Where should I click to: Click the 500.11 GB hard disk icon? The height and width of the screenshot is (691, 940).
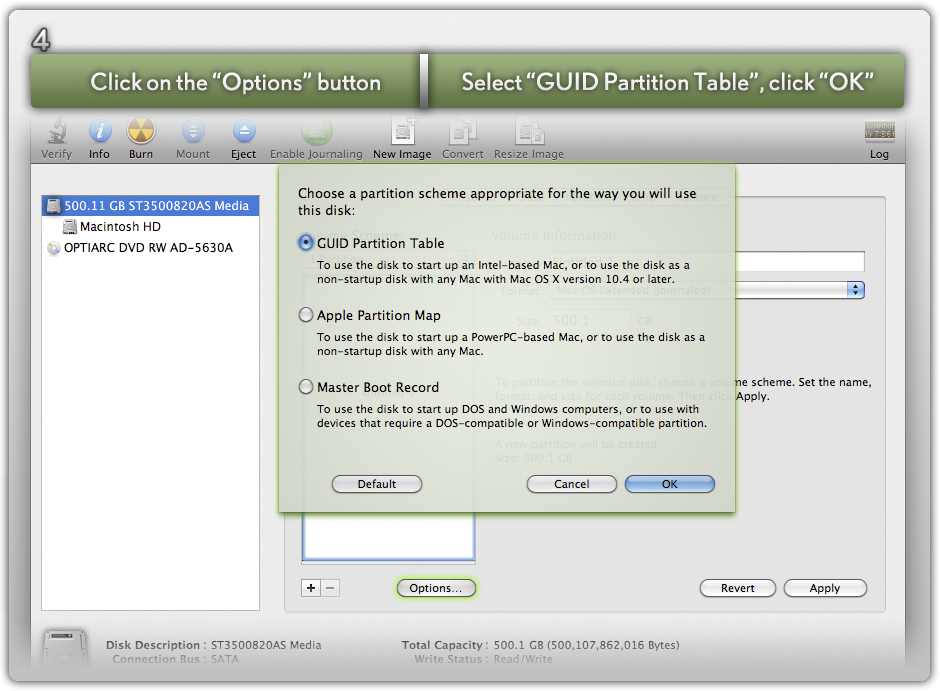coord(54,206)
